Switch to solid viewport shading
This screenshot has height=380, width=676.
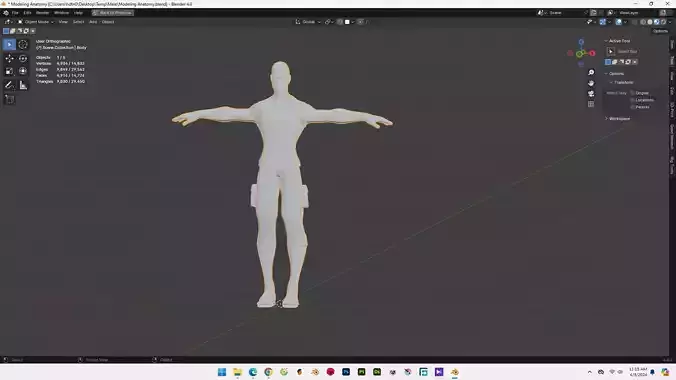tap(650, 22)
